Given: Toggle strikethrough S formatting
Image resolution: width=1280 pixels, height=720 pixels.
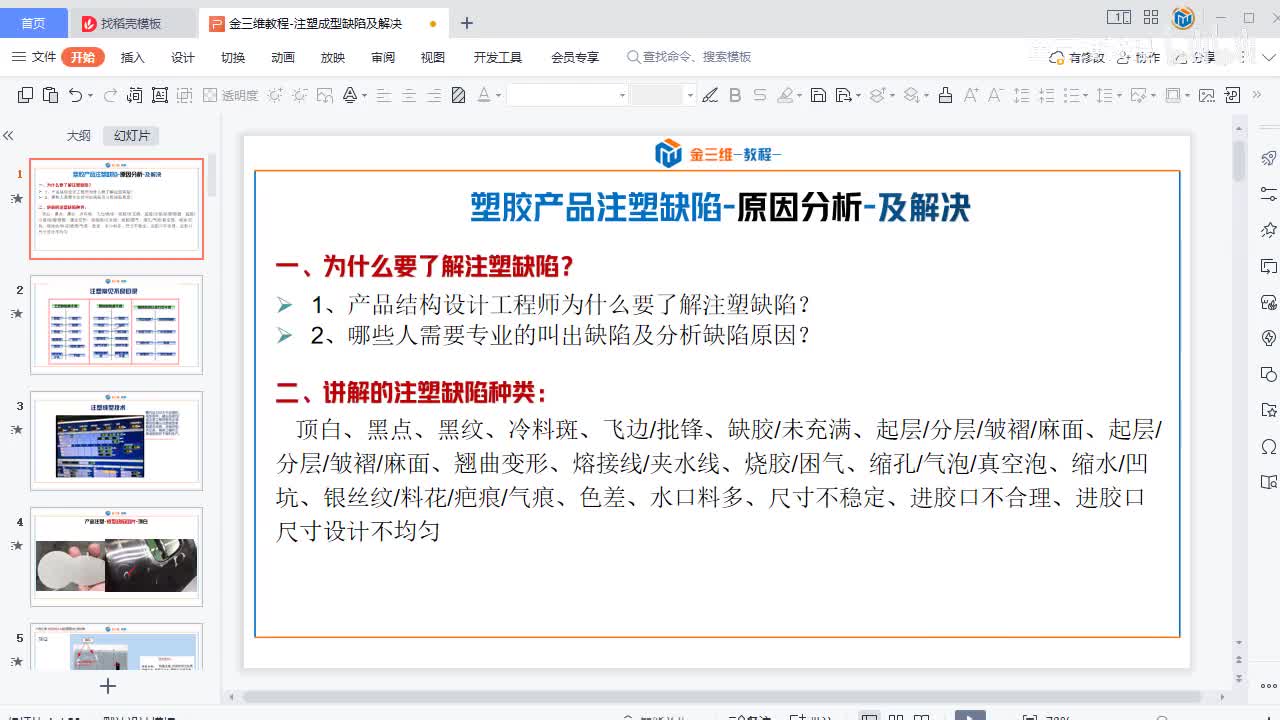Looking at the screenshot, I should tap(760, 95).
